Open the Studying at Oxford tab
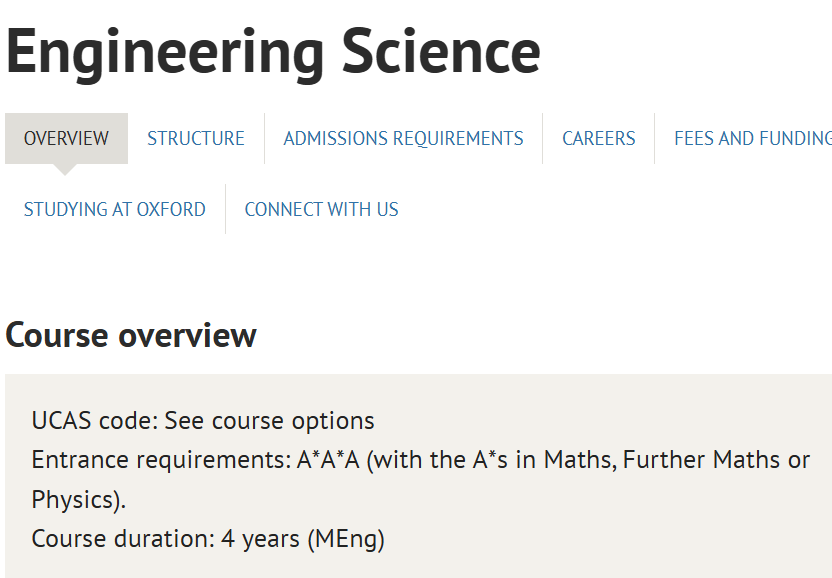 coord(115,209)
